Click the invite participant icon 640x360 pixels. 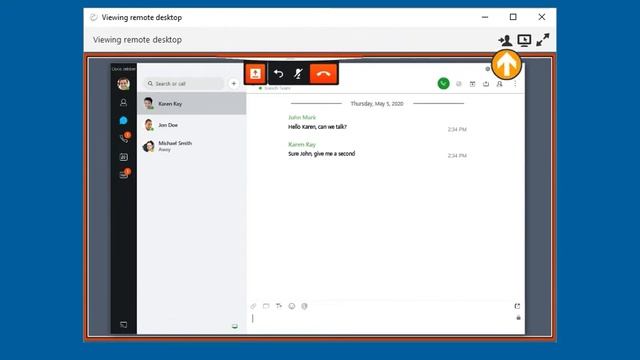coord(505,40)
